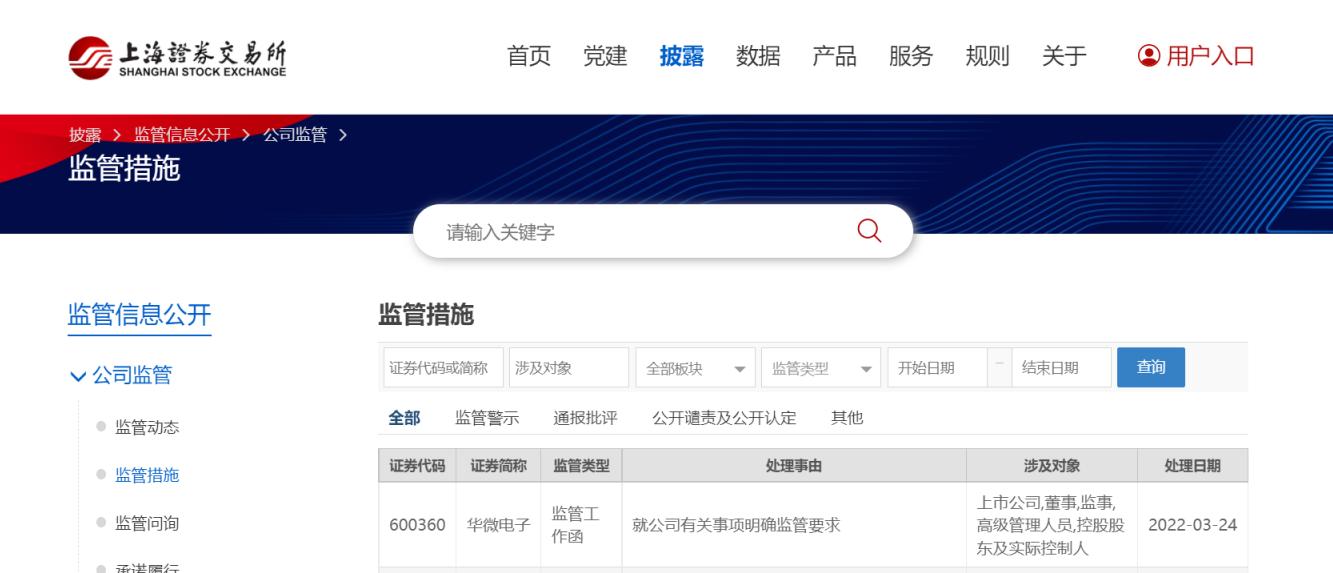The height and width of the screenshot is (573, 1333).
Task: Open the 首页 navigation menu
Action: tap(529, 57)
